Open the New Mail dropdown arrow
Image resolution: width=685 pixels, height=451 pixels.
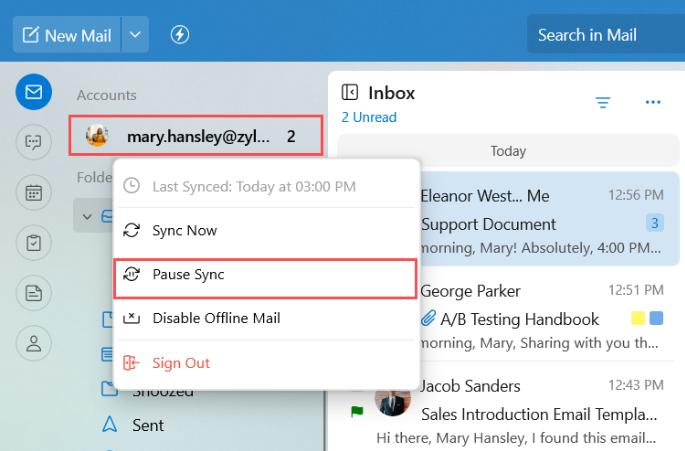coord(135,35)
